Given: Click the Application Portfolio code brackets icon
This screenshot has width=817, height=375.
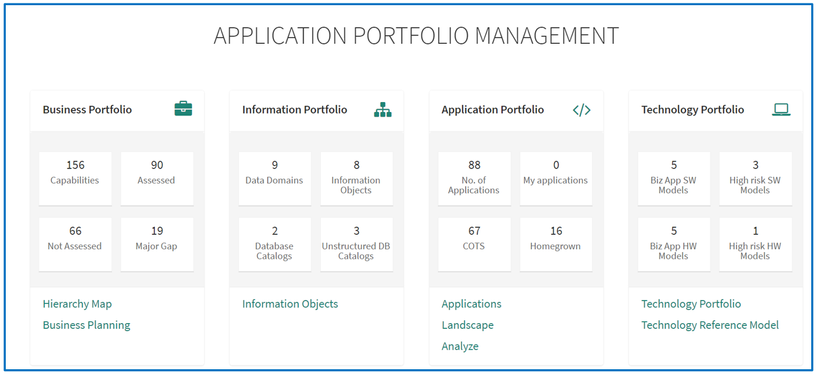Looking at the screenshot, I should coord(581,110).
